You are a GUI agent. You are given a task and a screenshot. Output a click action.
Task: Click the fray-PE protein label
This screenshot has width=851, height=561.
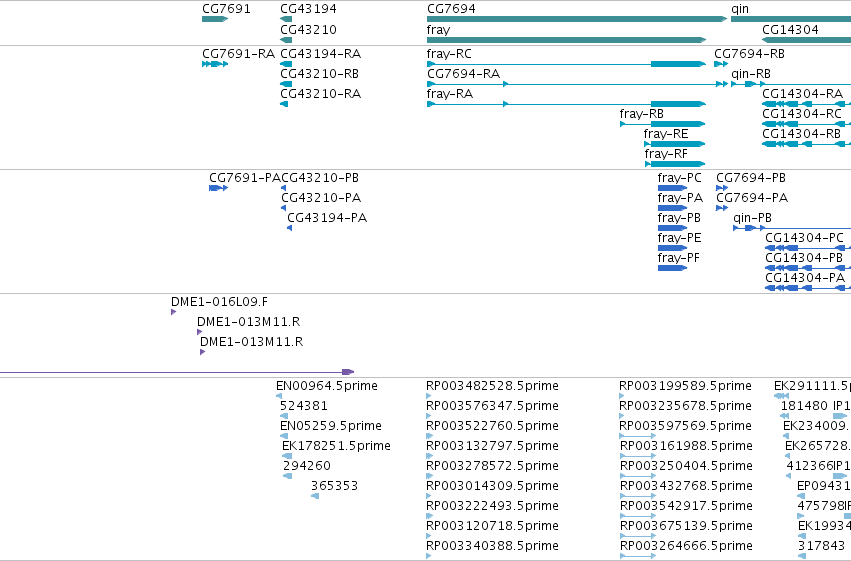pos(679,238)
